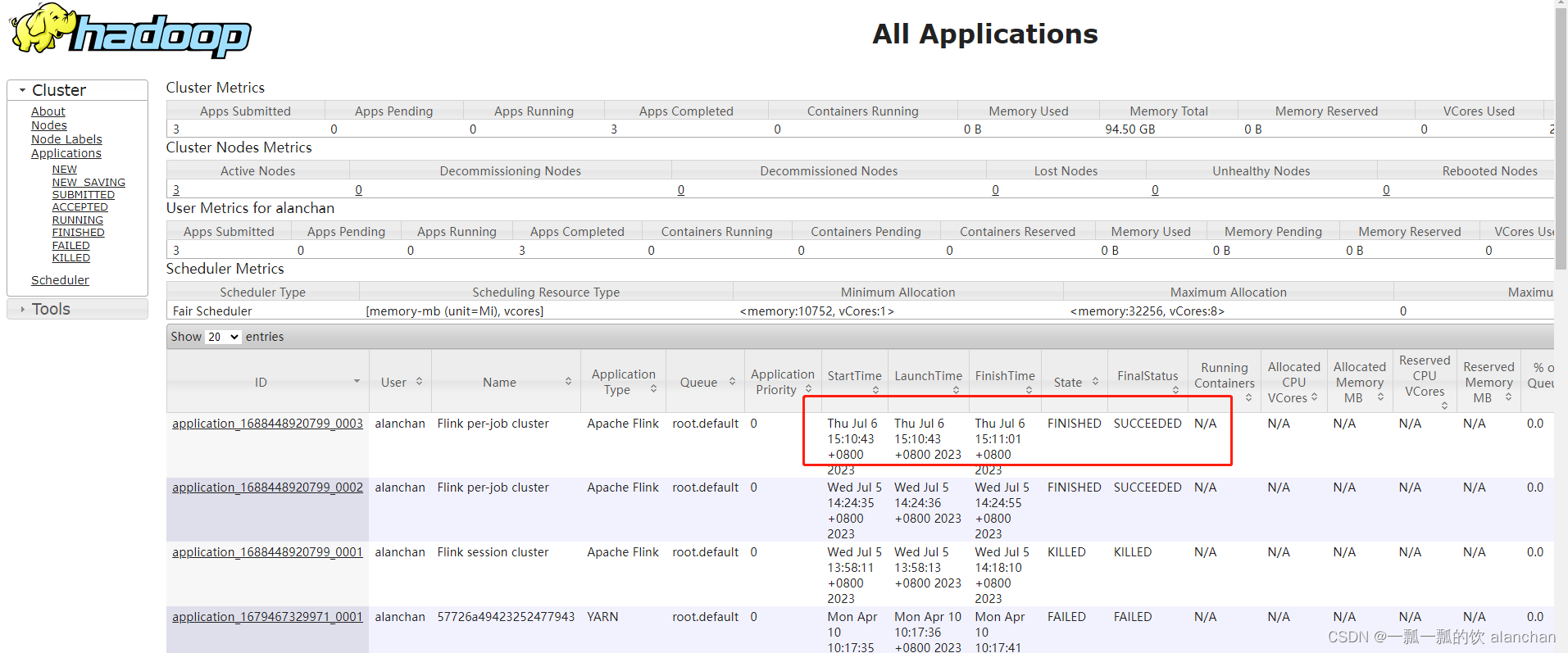The width and height of the screenshot is (1568, 653).
Task: Expand the Tools sidebar section
Action: (x=77, y=309)
